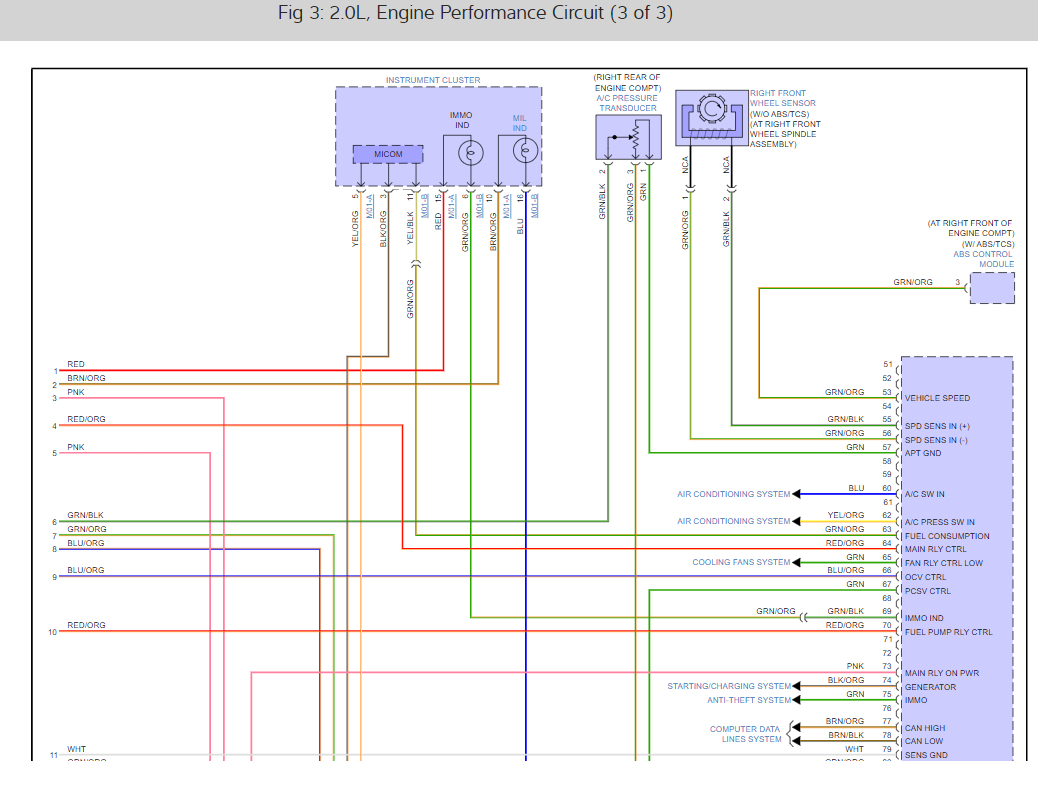This screenshot has height=785, width=1038.
Task: Click the CAN HIGH terminal label
Action: click(x=925, y=728)
